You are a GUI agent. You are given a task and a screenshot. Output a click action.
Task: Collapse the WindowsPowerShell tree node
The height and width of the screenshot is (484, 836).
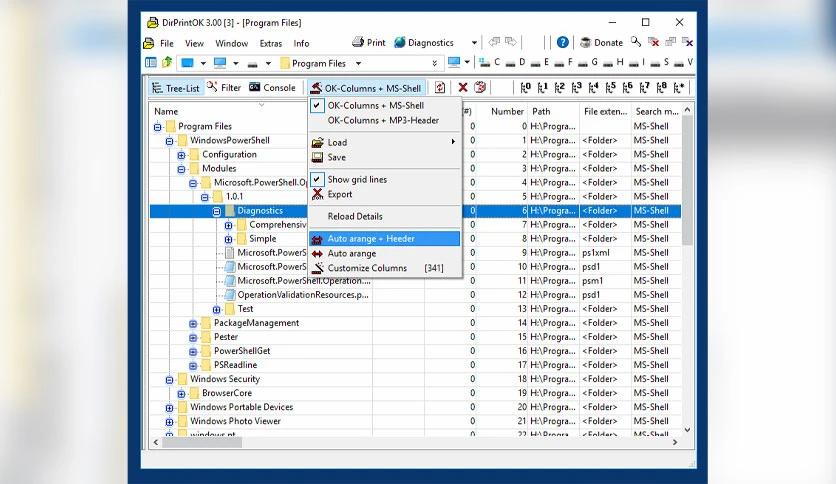tap(169, 141)
